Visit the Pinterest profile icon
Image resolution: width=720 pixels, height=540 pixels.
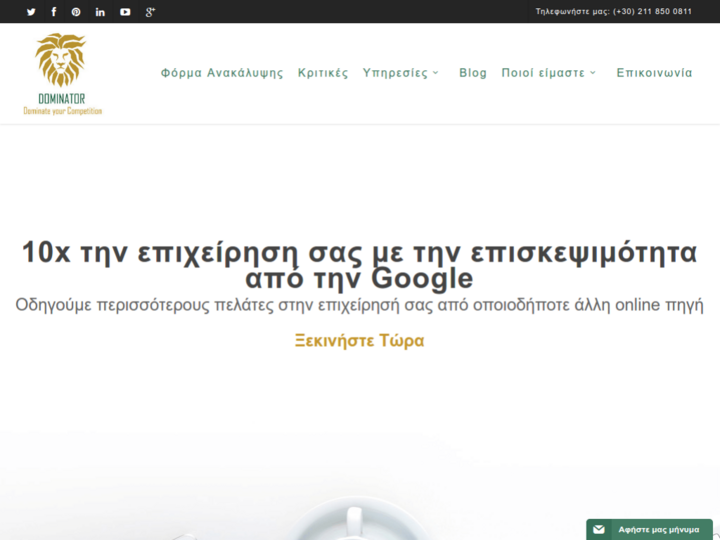click(x=76, y=12)
